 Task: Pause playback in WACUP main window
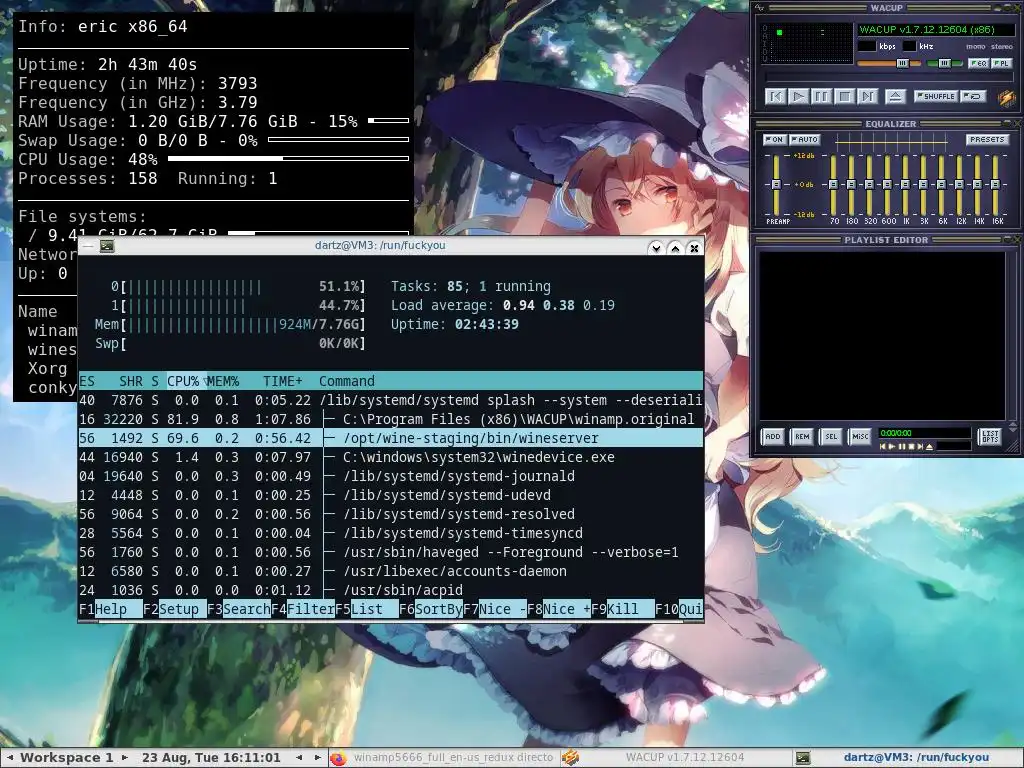(x=821, y=97)
